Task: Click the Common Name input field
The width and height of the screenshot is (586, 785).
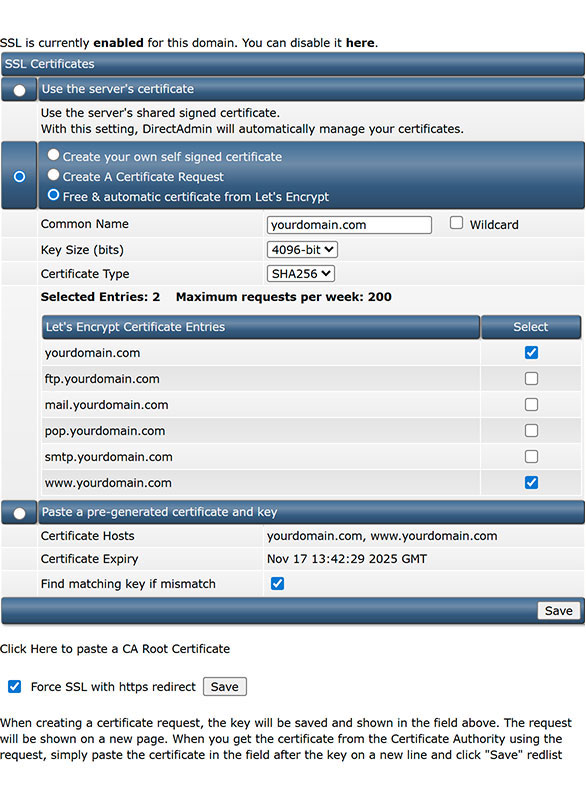Action: [x=349, y=225]
